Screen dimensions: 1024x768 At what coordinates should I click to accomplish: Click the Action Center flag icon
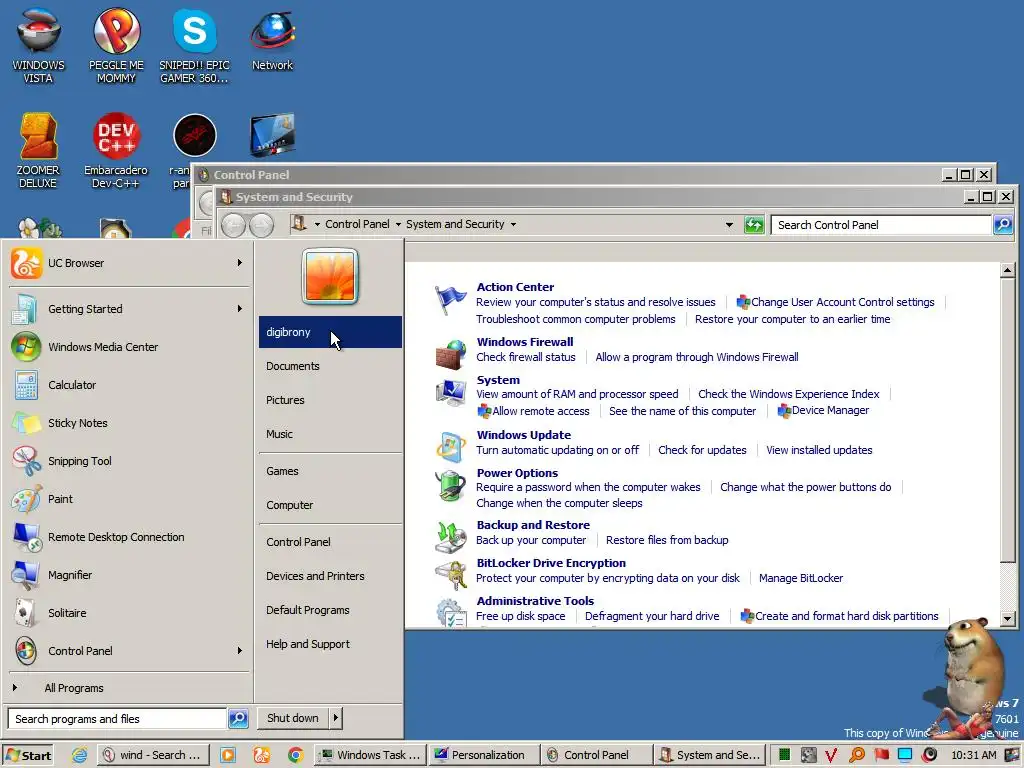[450, 300]
